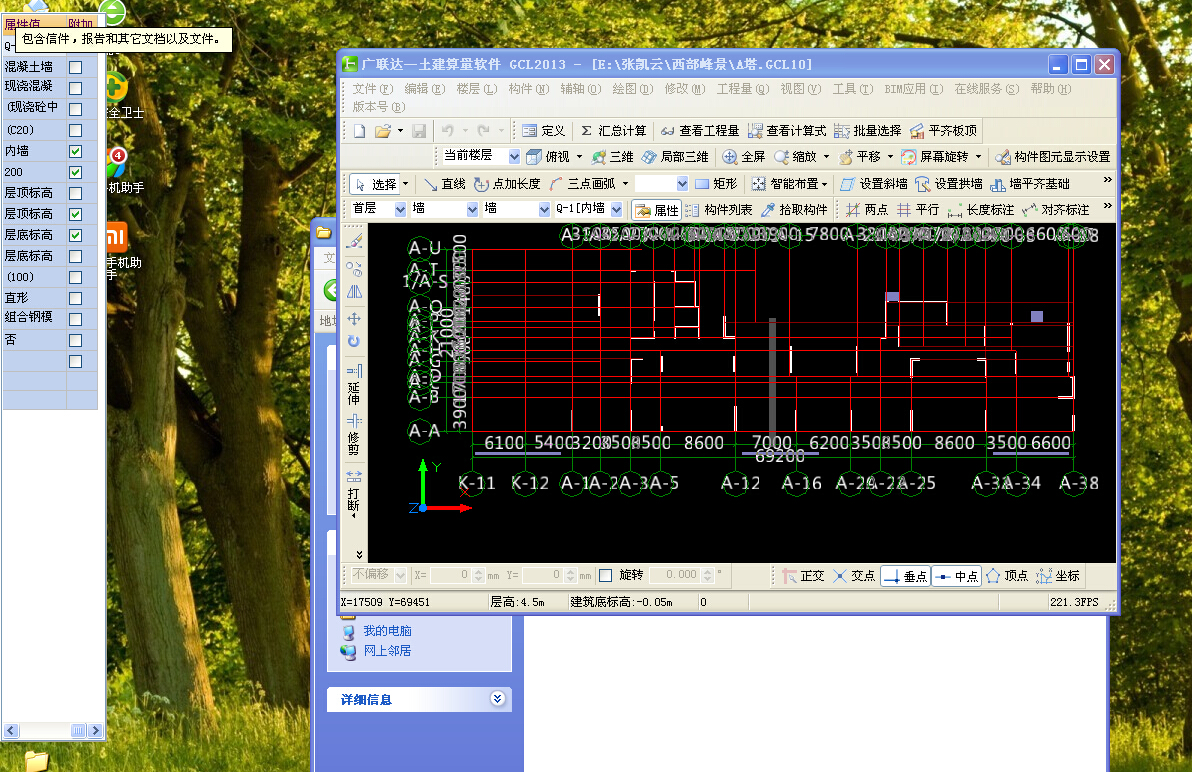Expand the 俯视 view dropdown arrow
The image size is (1192, 772).
click(x=579, y=157)
